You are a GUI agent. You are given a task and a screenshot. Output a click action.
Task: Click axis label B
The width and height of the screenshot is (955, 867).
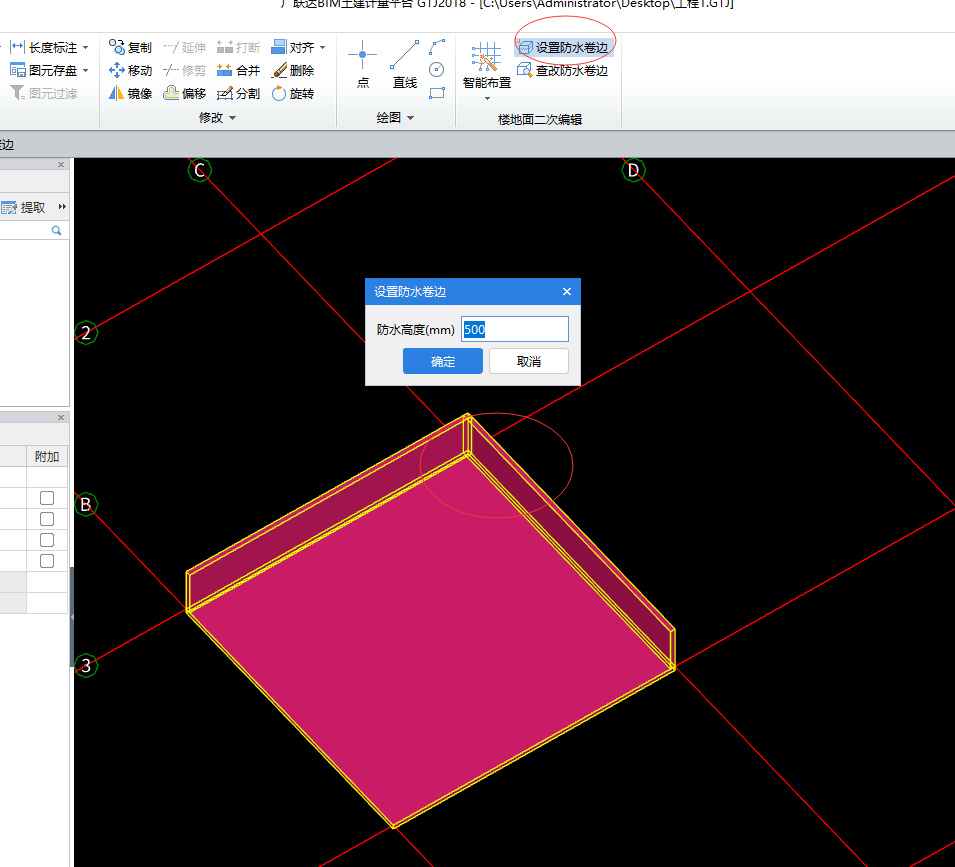pyautogui.click(x=86, y=504)
